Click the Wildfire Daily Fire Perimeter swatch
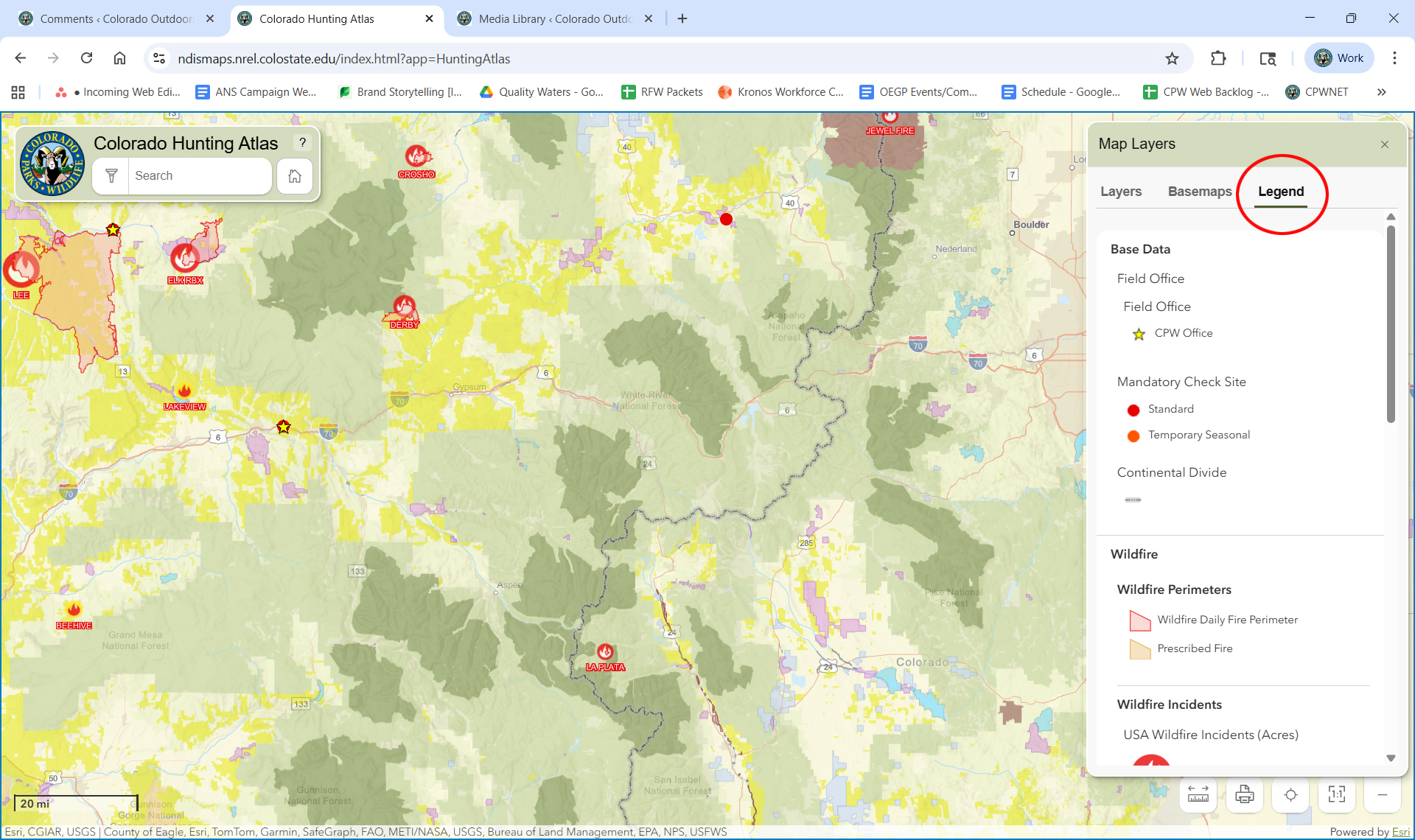This screenshot has height=840, width=1415. (x=1139, y=620)
